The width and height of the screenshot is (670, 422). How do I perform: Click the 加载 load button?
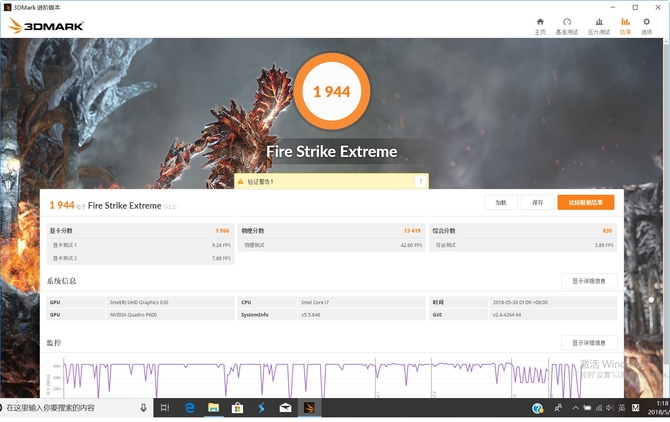[x=501, y=202]
